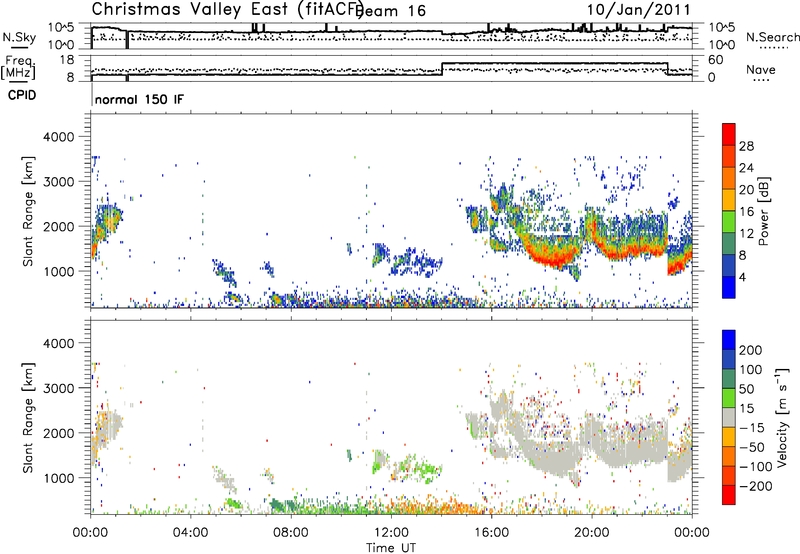Click the '12:00' time tick label
The height and width of the screenshot is (554, 800).
point(391,533)
